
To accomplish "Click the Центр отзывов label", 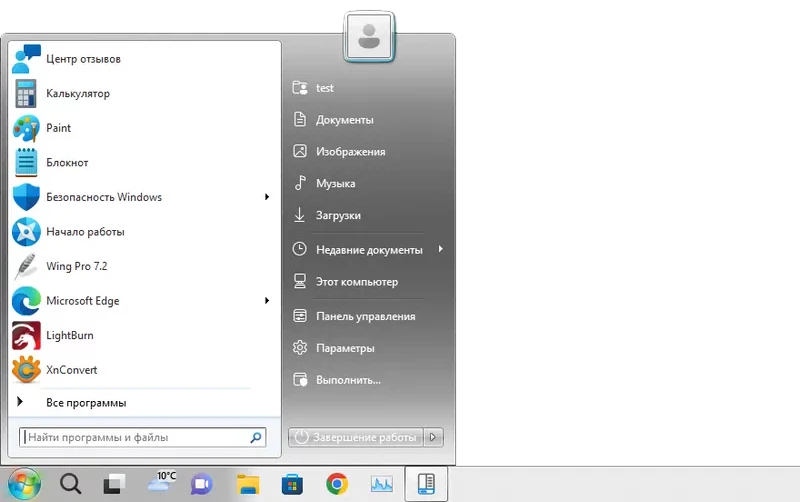I will 83,59.
